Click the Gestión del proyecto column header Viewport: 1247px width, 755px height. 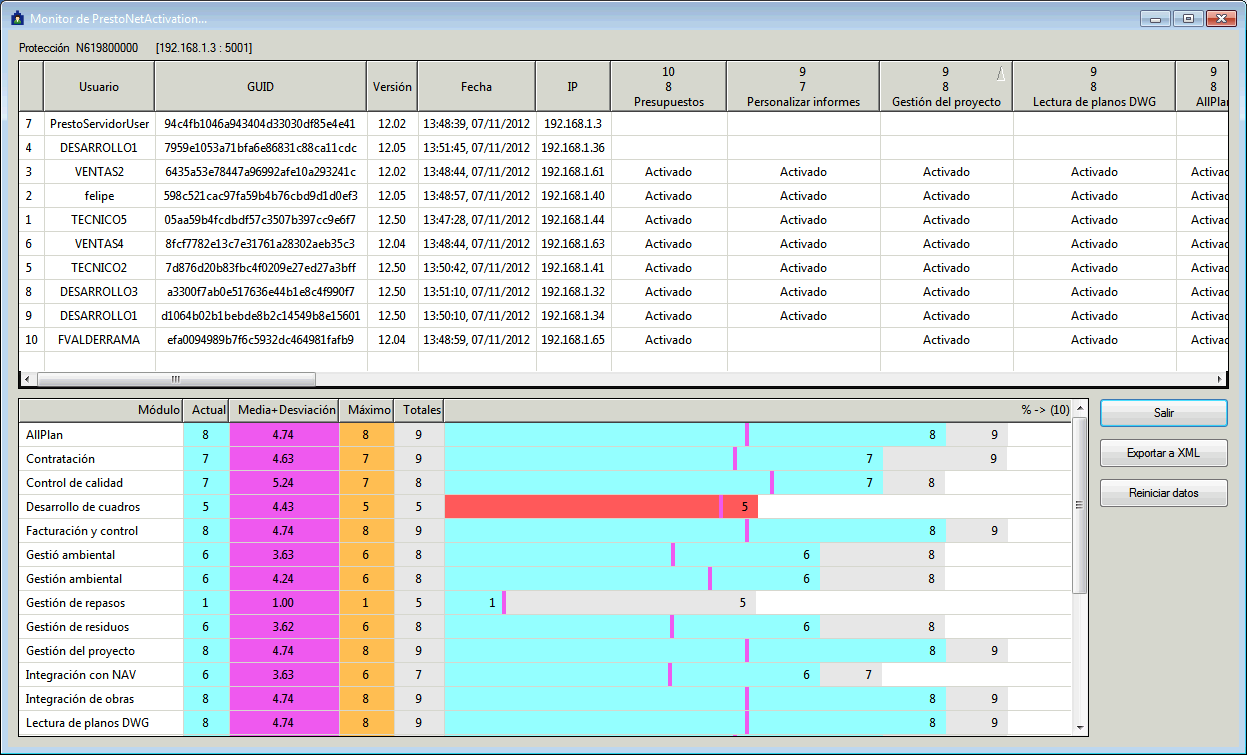coord(946,87)
